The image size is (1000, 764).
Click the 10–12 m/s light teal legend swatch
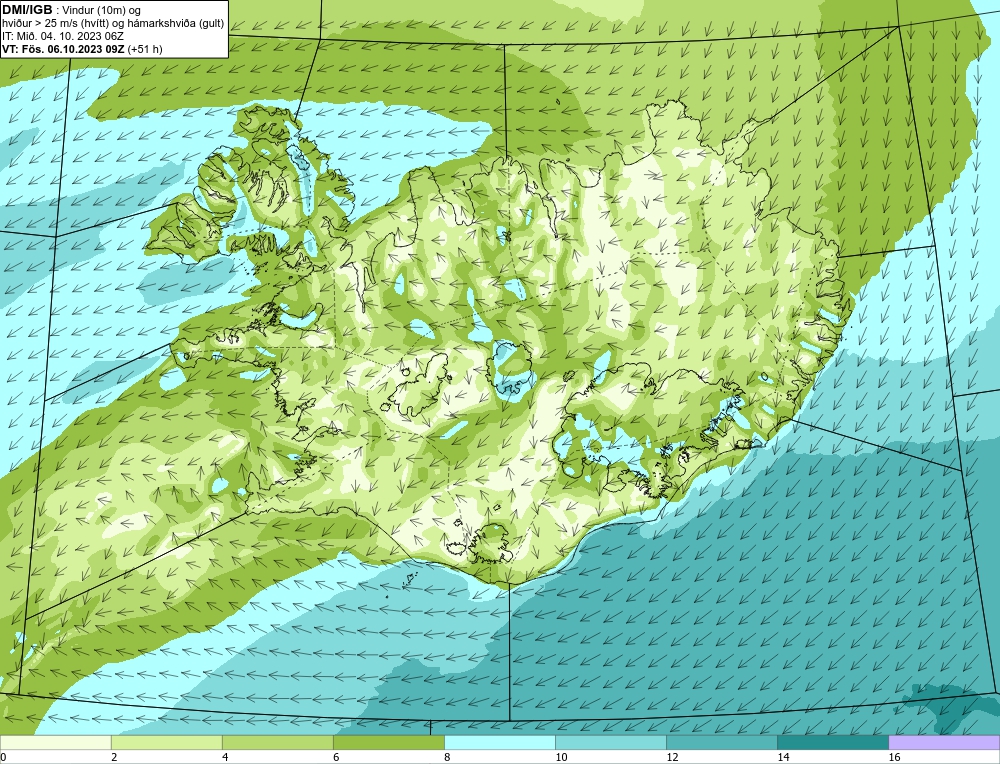(x=610, y=742)
